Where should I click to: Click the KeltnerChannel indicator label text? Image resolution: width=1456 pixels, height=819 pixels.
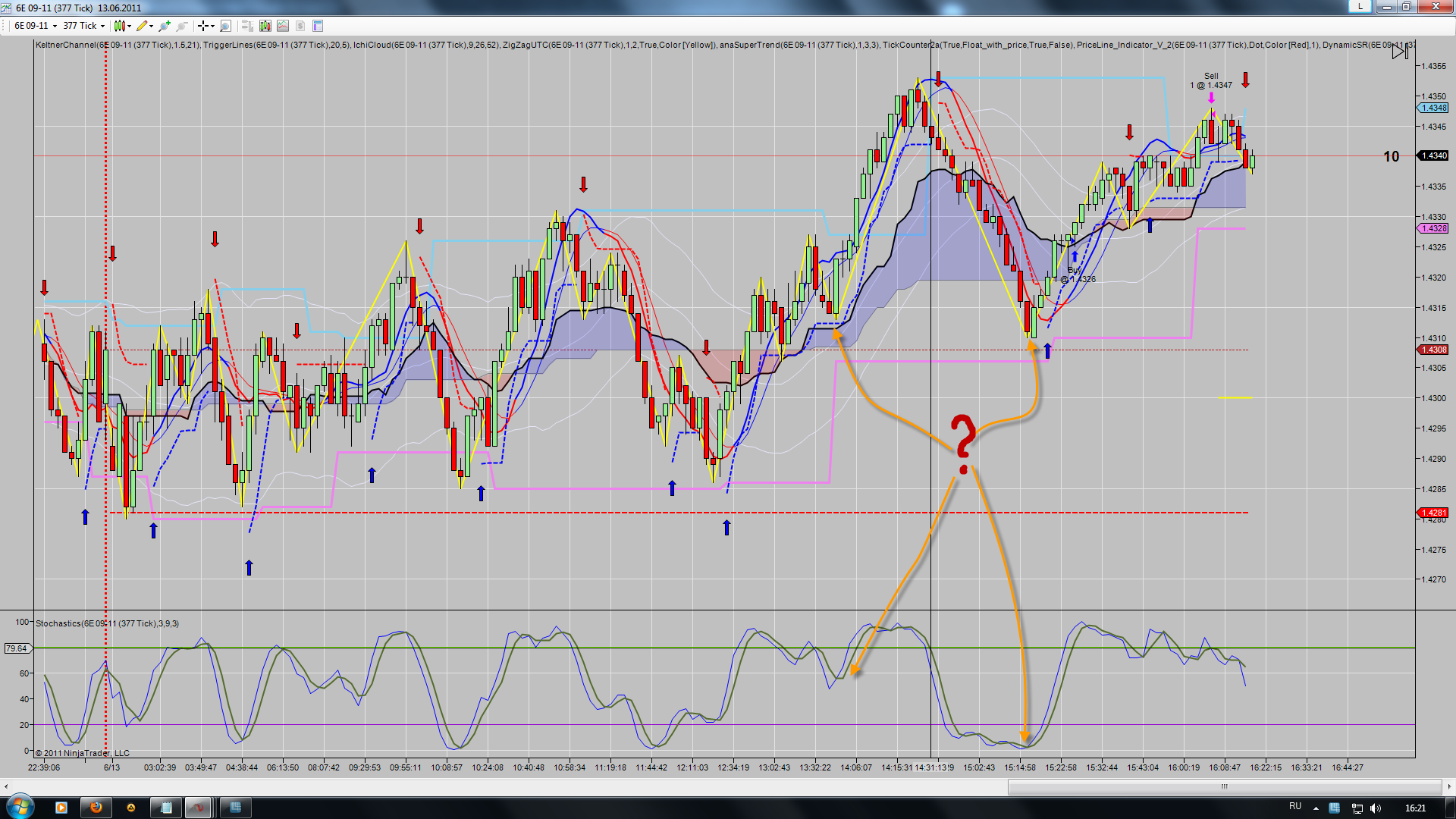(118, 45)
